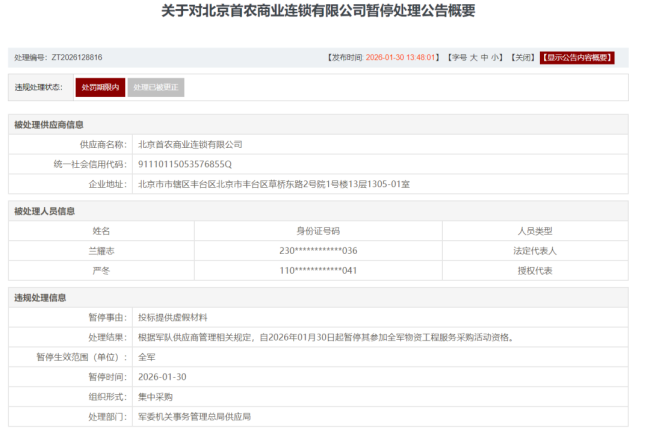The width and height of the screenshot is (650, 441).
Task: Set font size to small (小)
Action: [496, 58]
